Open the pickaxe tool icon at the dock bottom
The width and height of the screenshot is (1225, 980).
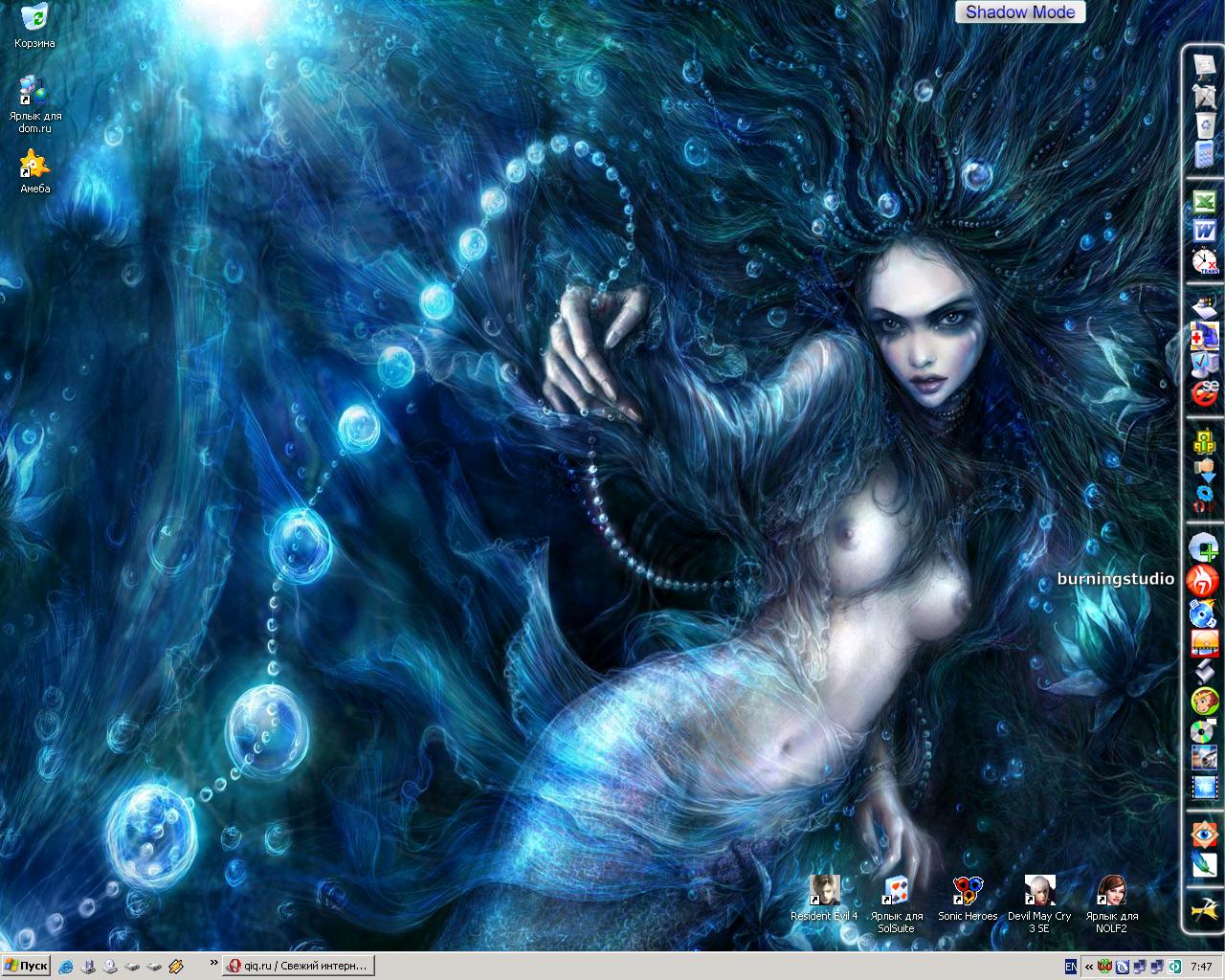(1204, 908)
